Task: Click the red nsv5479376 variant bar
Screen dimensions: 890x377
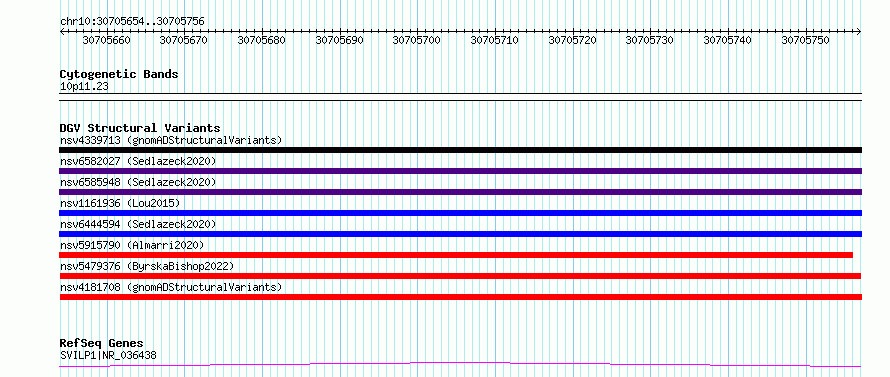Action: [460, 276]
